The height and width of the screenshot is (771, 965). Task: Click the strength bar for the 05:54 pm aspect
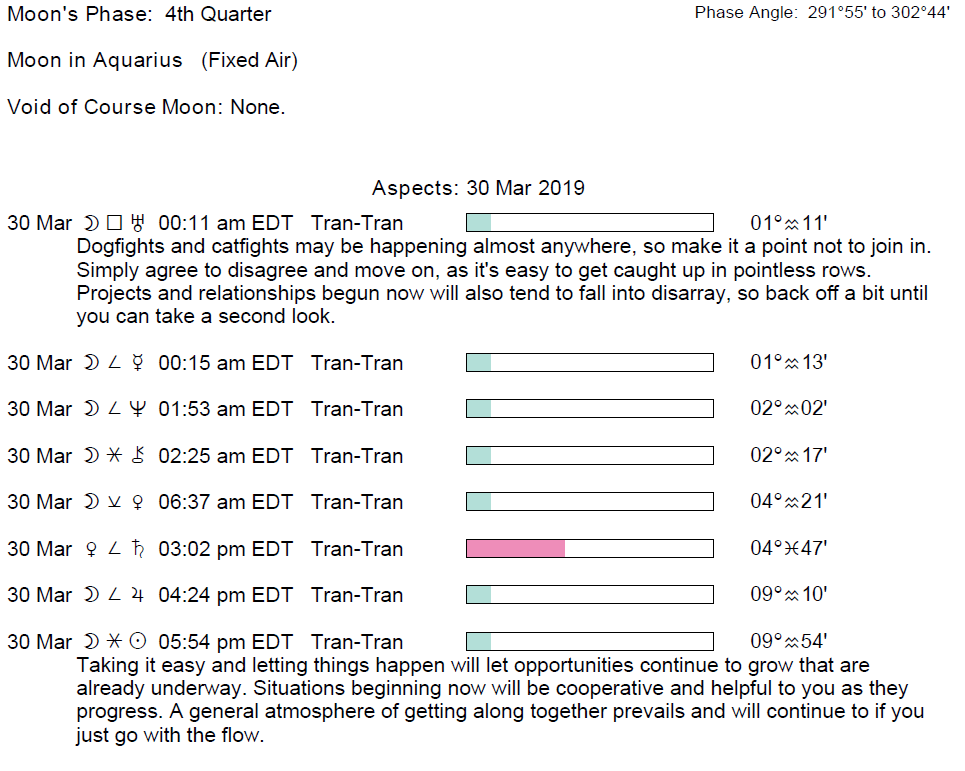tap(589, 642)
